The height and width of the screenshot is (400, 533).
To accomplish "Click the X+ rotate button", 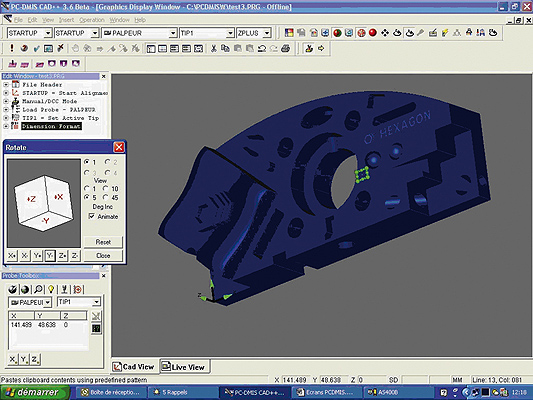I will tap(12, 256).
